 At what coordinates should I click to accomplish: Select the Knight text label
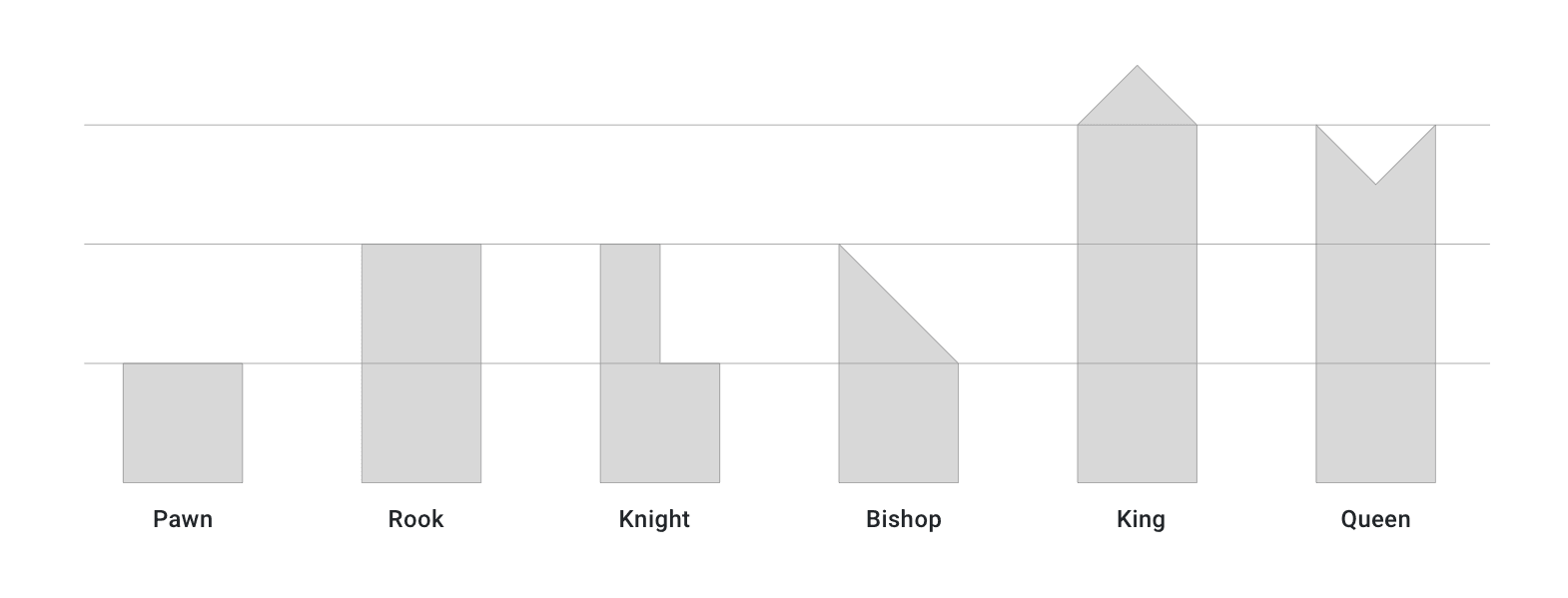(654, 519)
